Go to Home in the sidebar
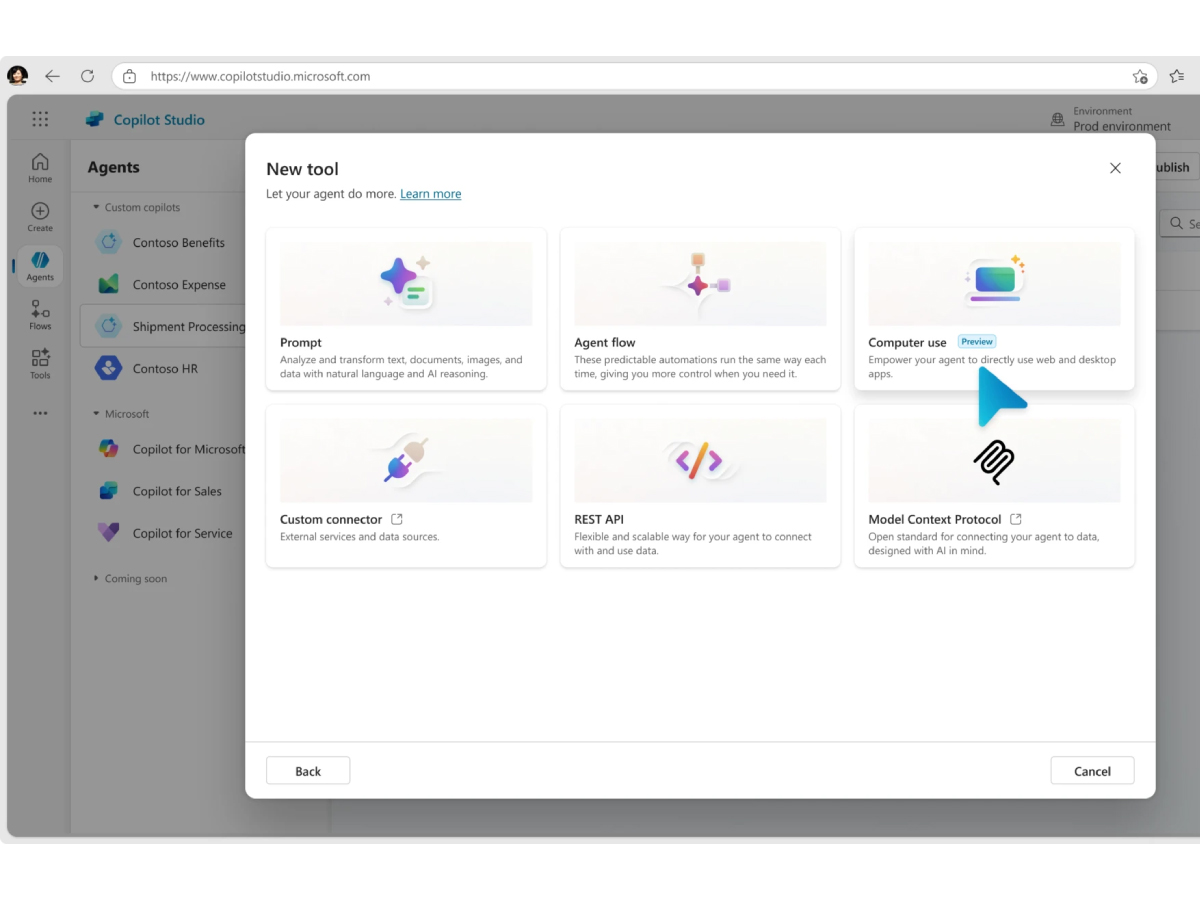This screenshot has width=1200, height=900. click(x=40, y=167)
